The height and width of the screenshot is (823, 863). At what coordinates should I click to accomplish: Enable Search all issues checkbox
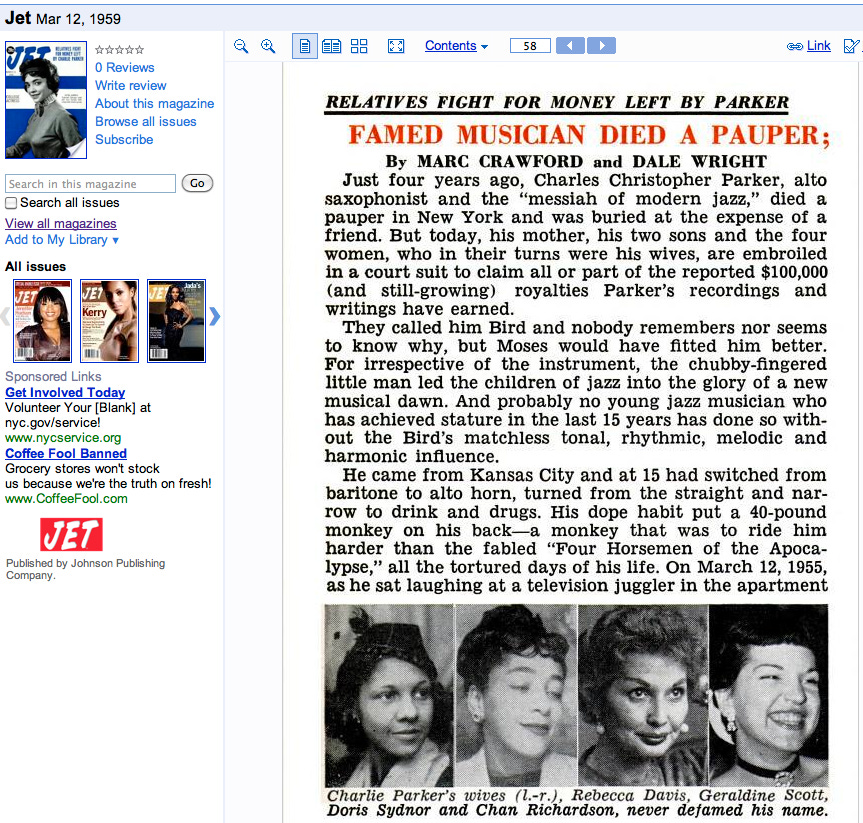coord(11,203)
